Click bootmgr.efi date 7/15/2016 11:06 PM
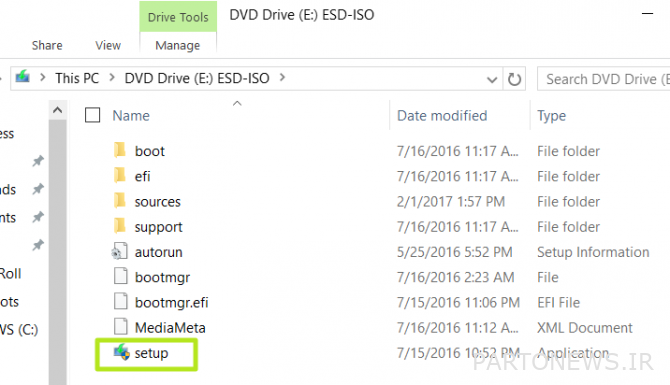Viewport: 670px width, 385px height. [458, 302]
